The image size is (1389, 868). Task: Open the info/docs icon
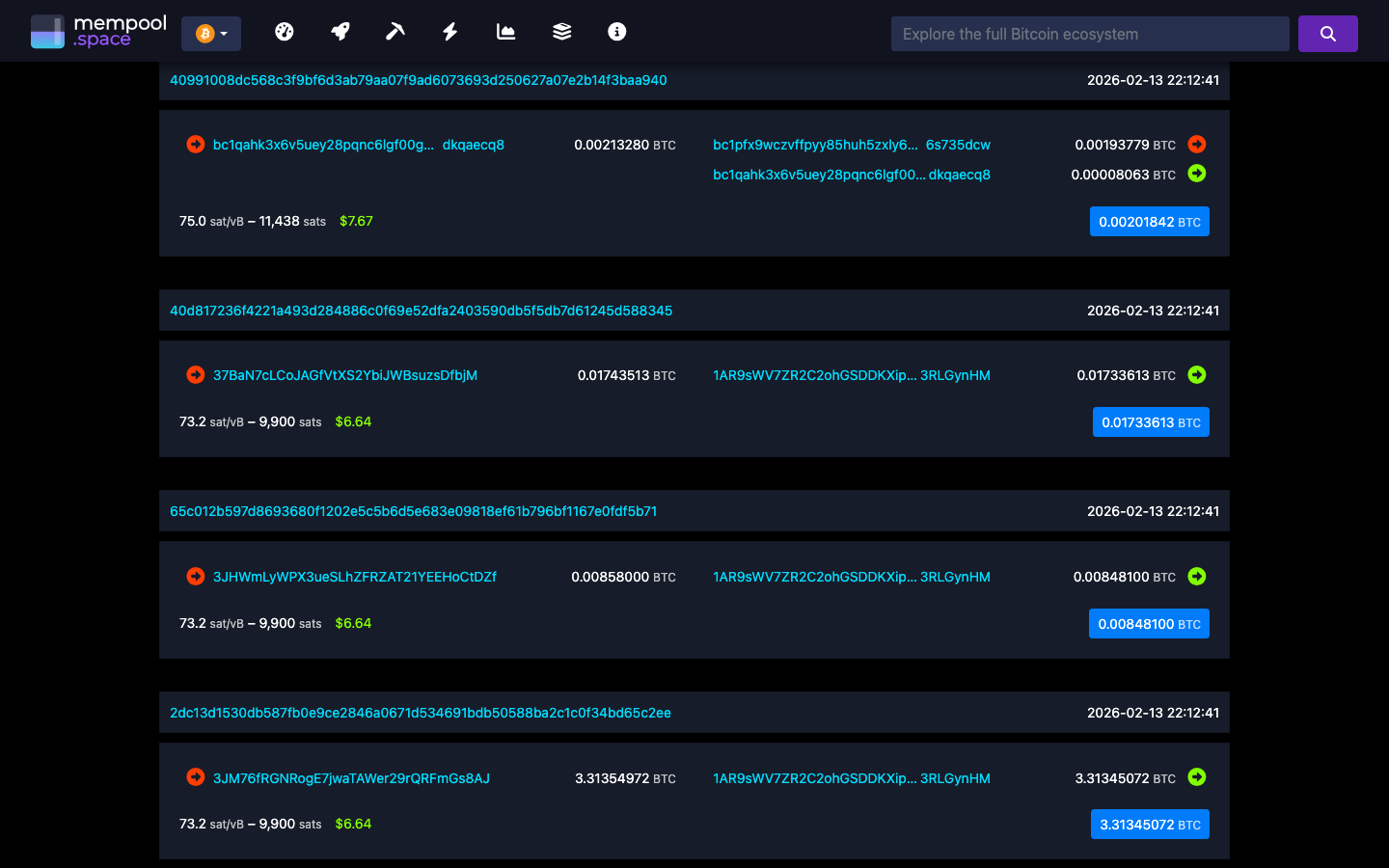point(616,31)
